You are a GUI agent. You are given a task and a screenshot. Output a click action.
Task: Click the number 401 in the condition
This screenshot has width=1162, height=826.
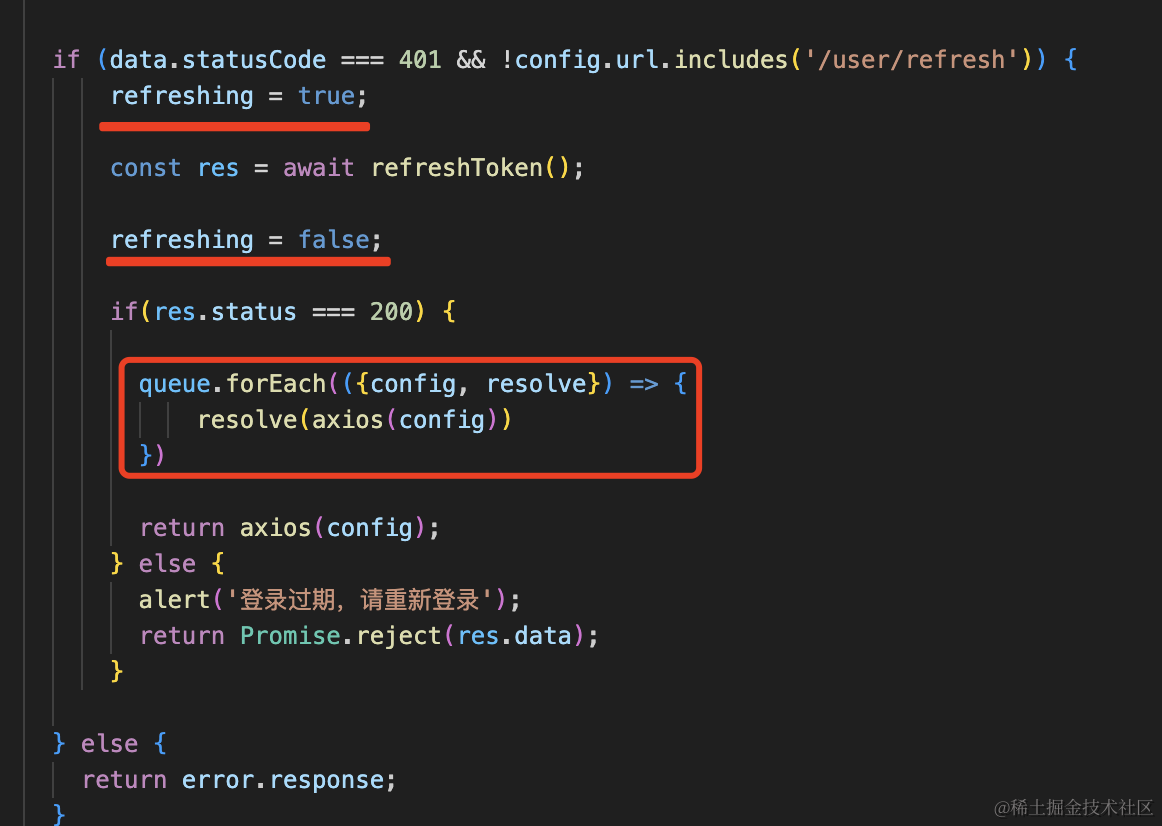click(x=420, y=60)
